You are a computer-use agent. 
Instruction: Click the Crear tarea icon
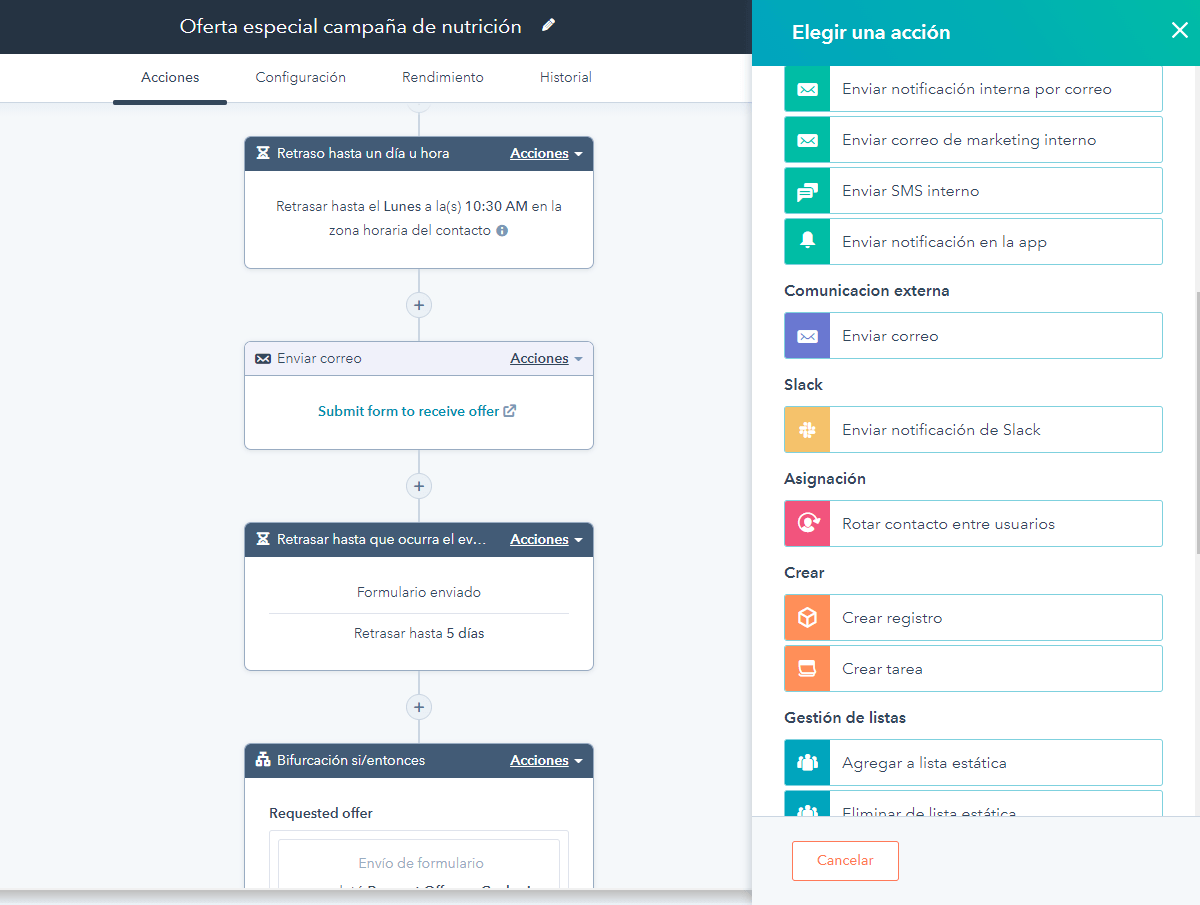[x=807, y=669]
